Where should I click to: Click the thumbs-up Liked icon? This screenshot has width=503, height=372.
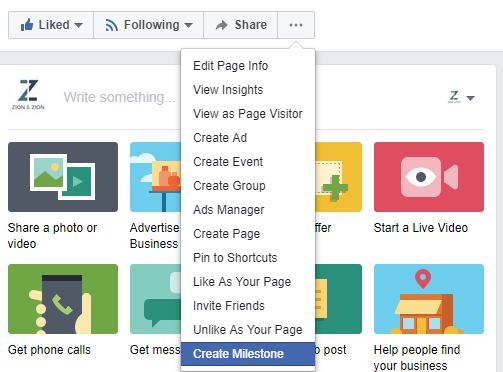[x=27, y=25]
